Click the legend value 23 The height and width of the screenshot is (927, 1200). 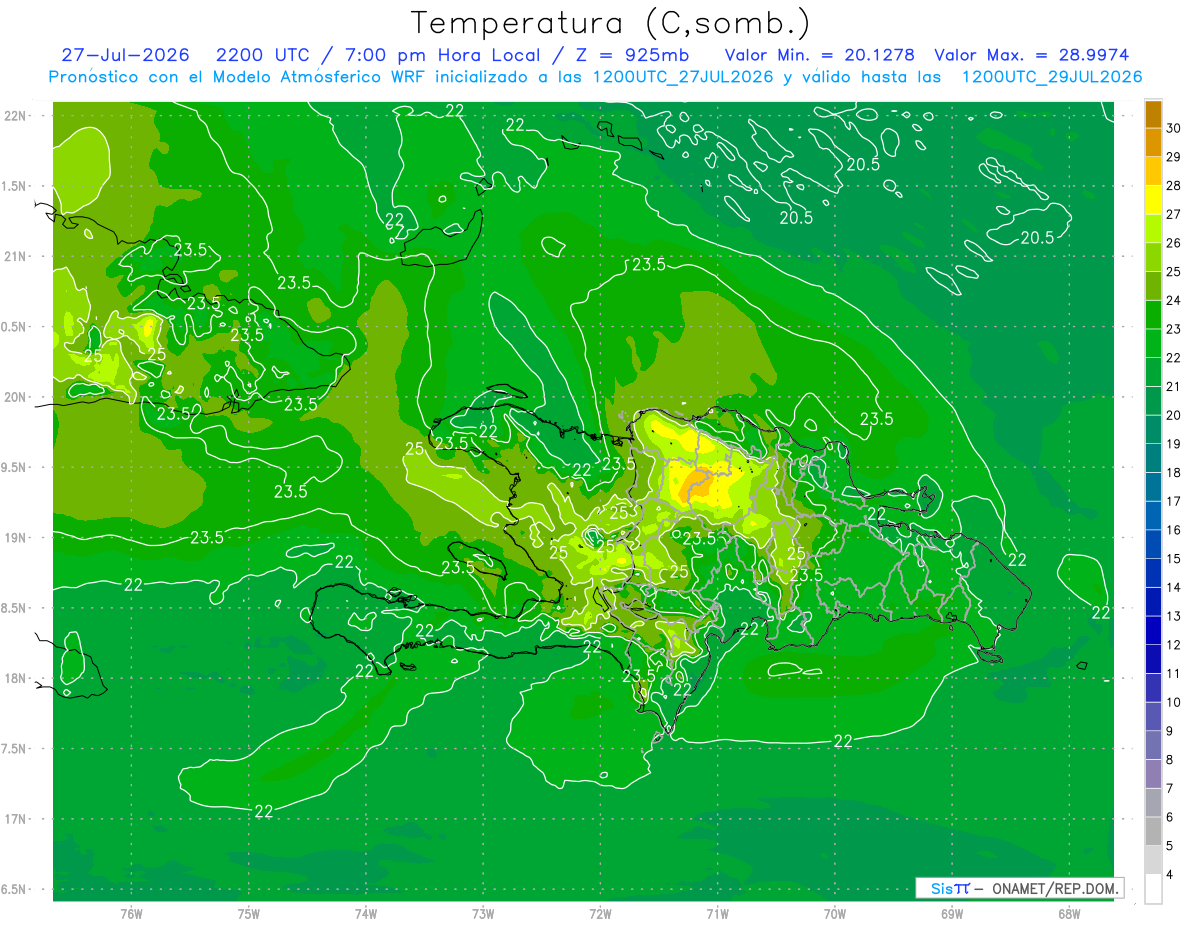[1174, 329]
